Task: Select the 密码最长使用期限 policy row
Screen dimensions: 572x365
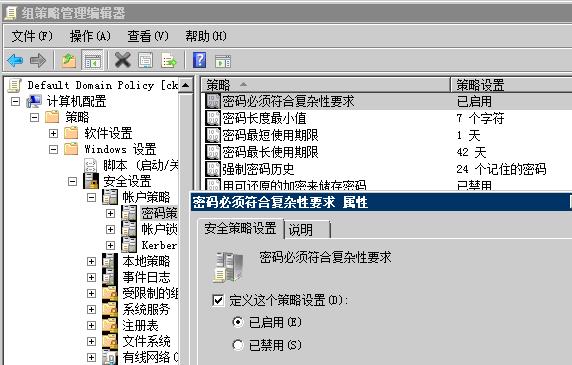Action: [x=387, y=152]
